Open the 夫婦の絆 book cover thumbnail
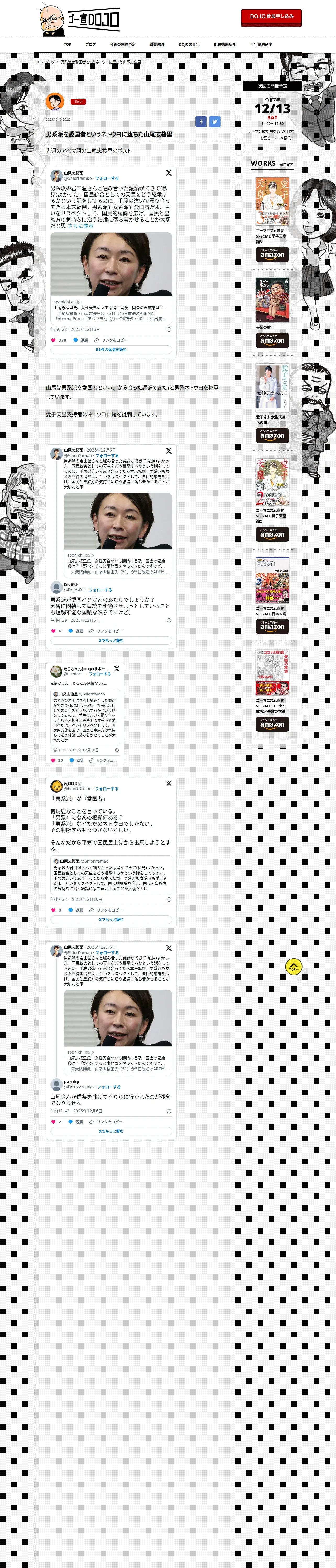 273,300
